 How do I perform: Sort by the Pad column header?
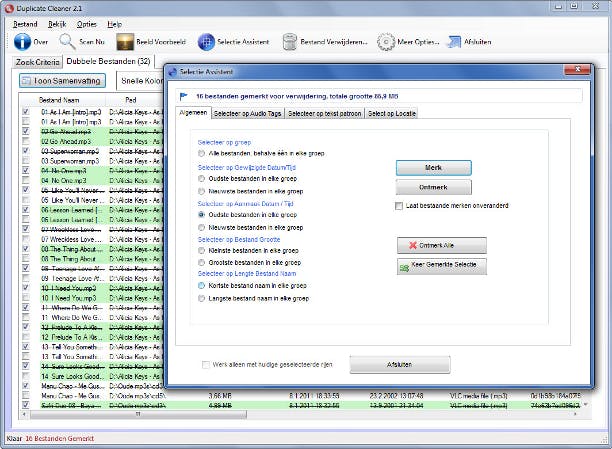click(x=131, y=100)
